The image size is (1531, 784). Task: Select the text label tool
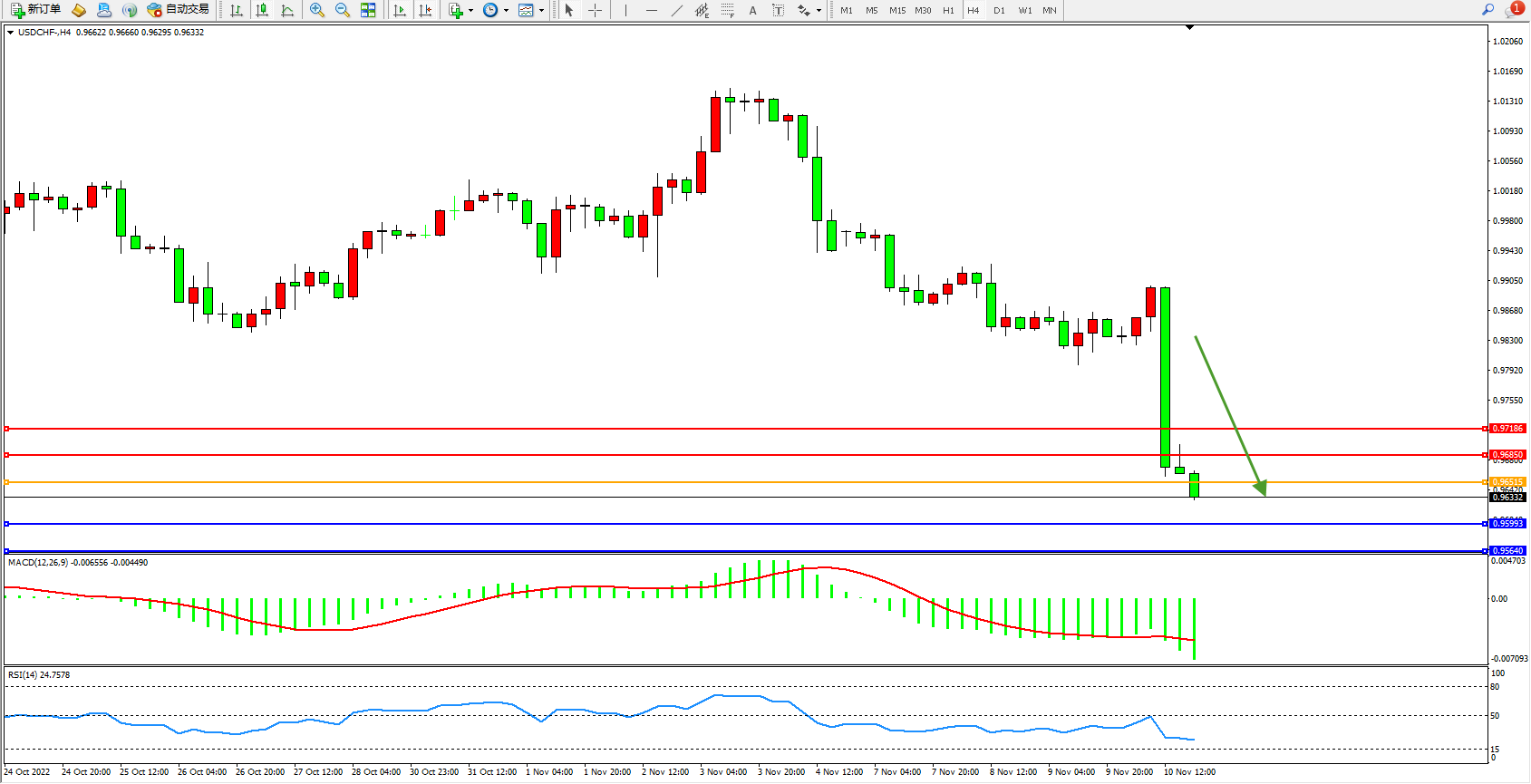pos(778,10)
